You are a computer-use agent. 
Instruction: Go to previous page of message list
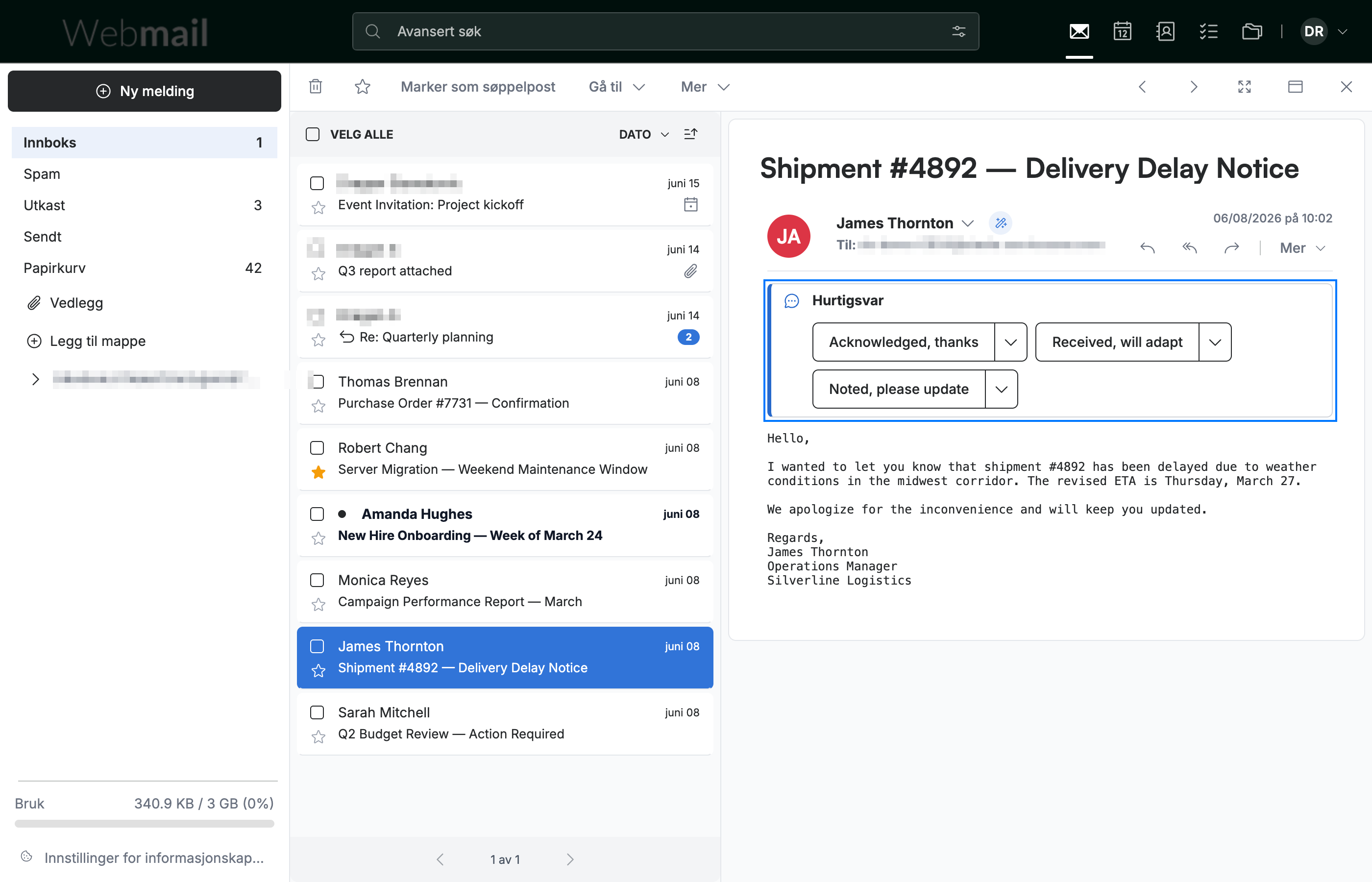[x=440, y=859]
